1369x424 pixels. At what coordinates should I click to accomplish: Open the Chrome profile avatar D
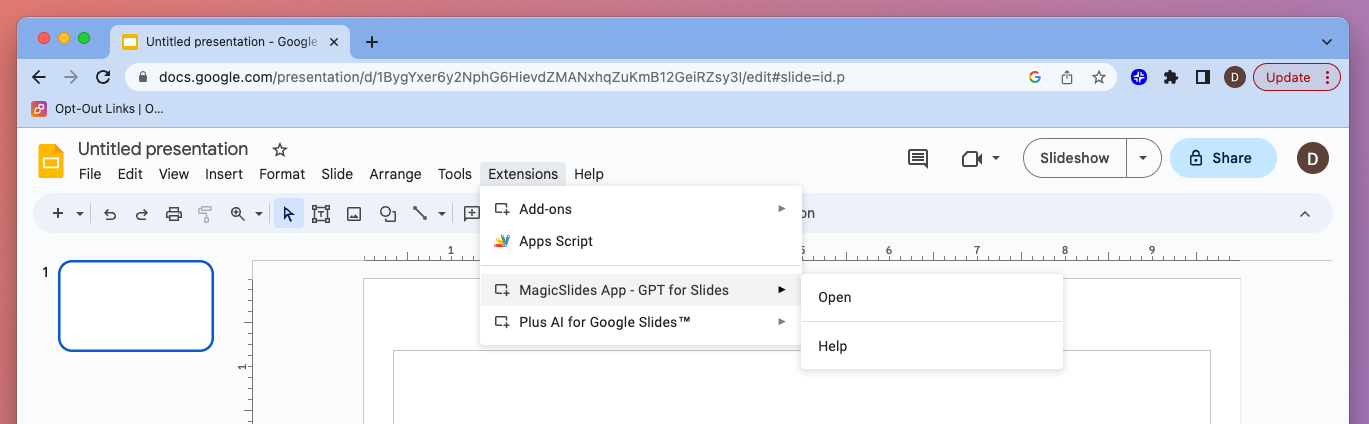coord(1235,77)
